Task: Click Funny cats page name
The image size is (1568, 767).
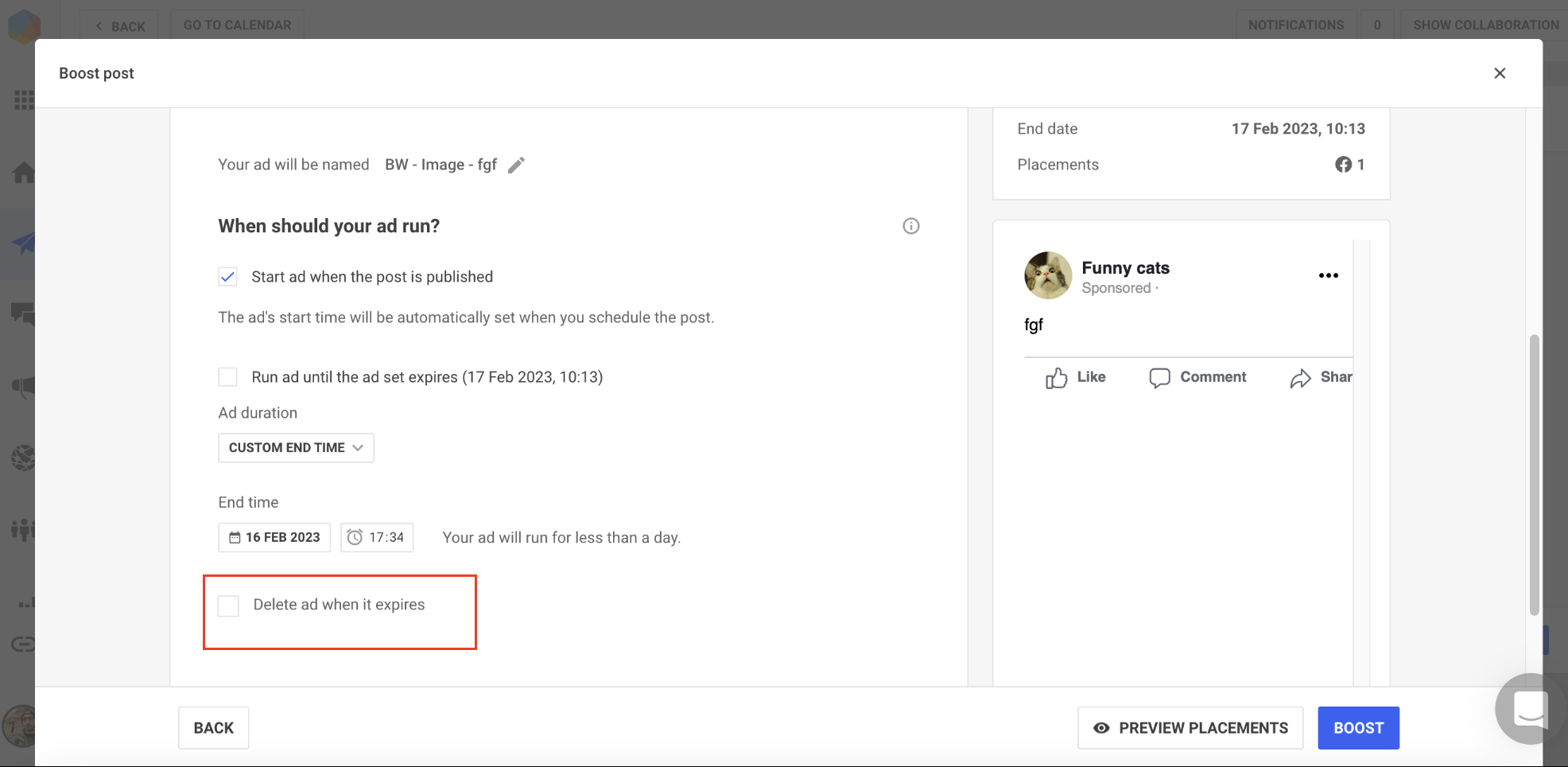Action: (x=1125, y=268)
